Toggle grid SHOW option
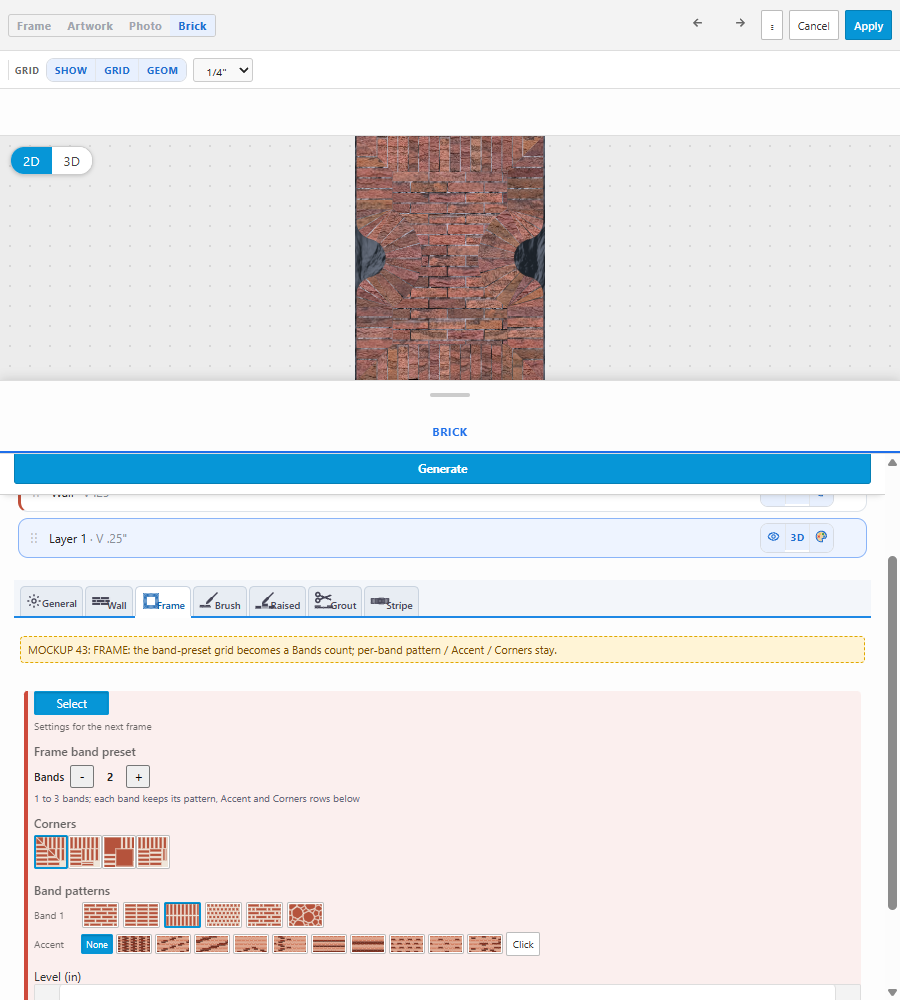This screenshot has width=900, height=1000. pos(71,70)
